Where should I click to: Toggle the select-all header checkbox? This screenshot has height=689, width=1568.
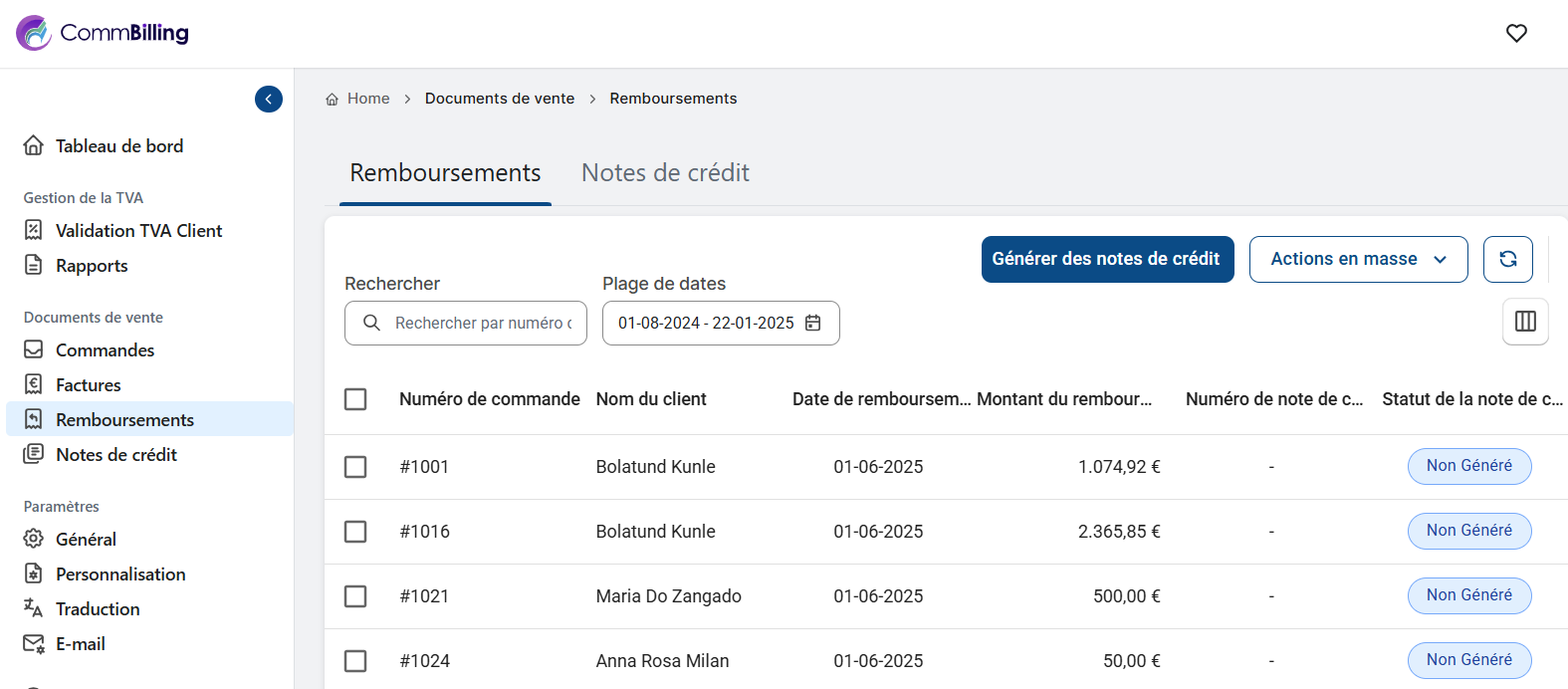(355, 399)
